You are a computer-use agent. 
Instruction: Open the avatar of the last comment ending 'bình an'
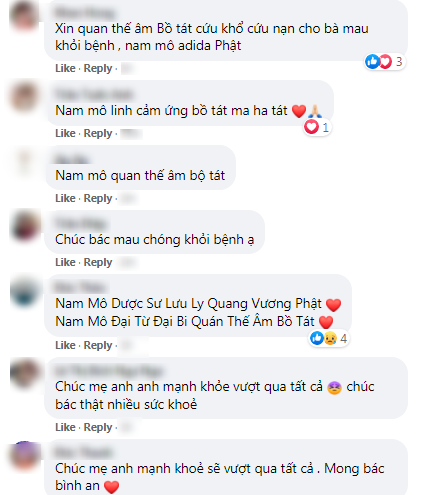[x=25, y=455]
